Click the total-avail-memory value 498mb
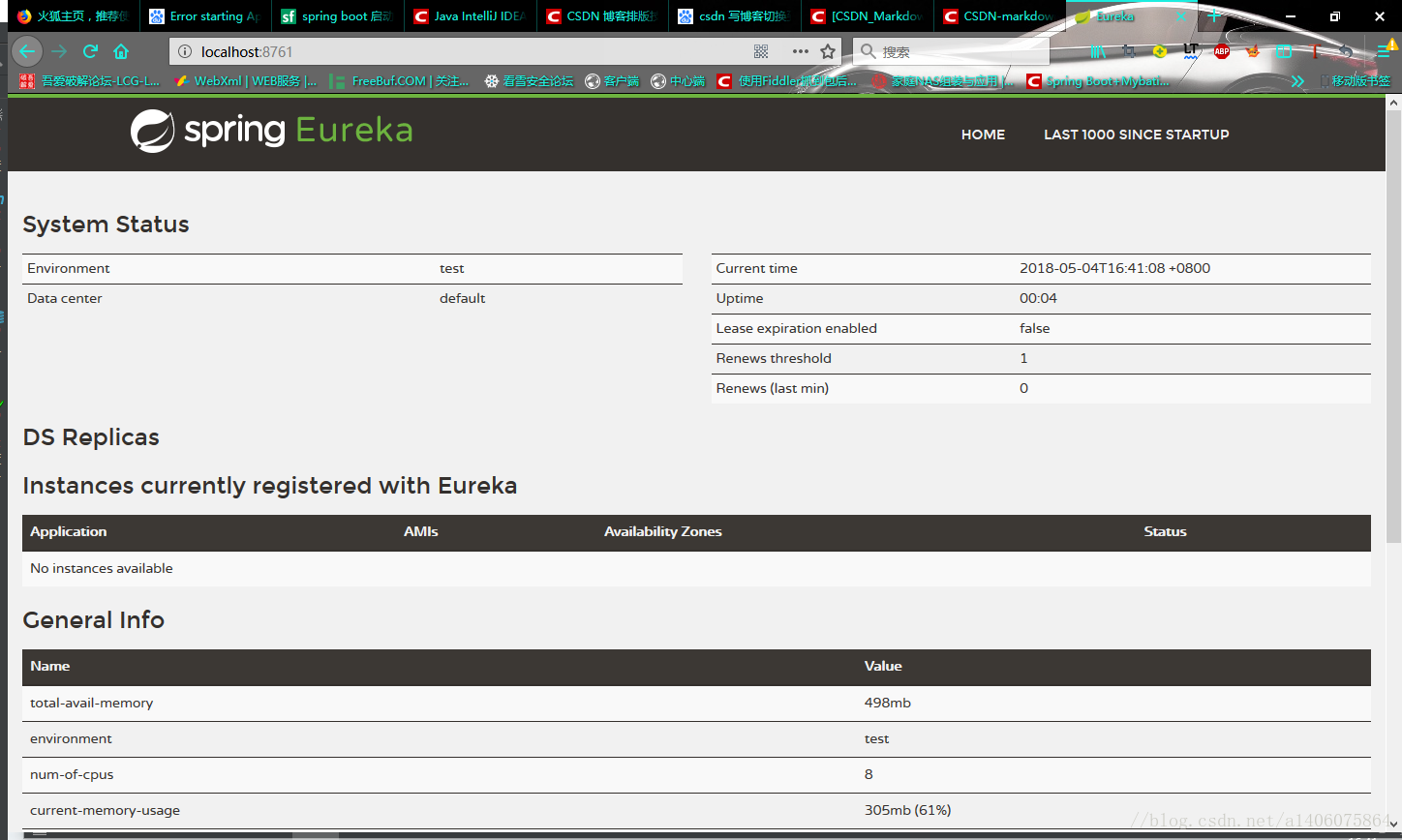This screenshot has width=1402, height=840. pos(887,703)
